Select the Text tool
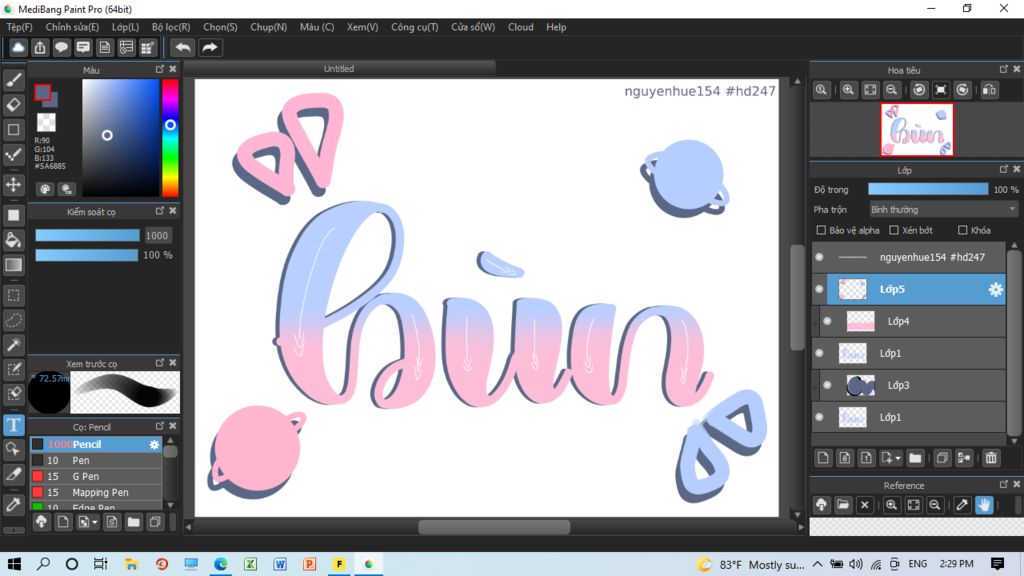 14,425
